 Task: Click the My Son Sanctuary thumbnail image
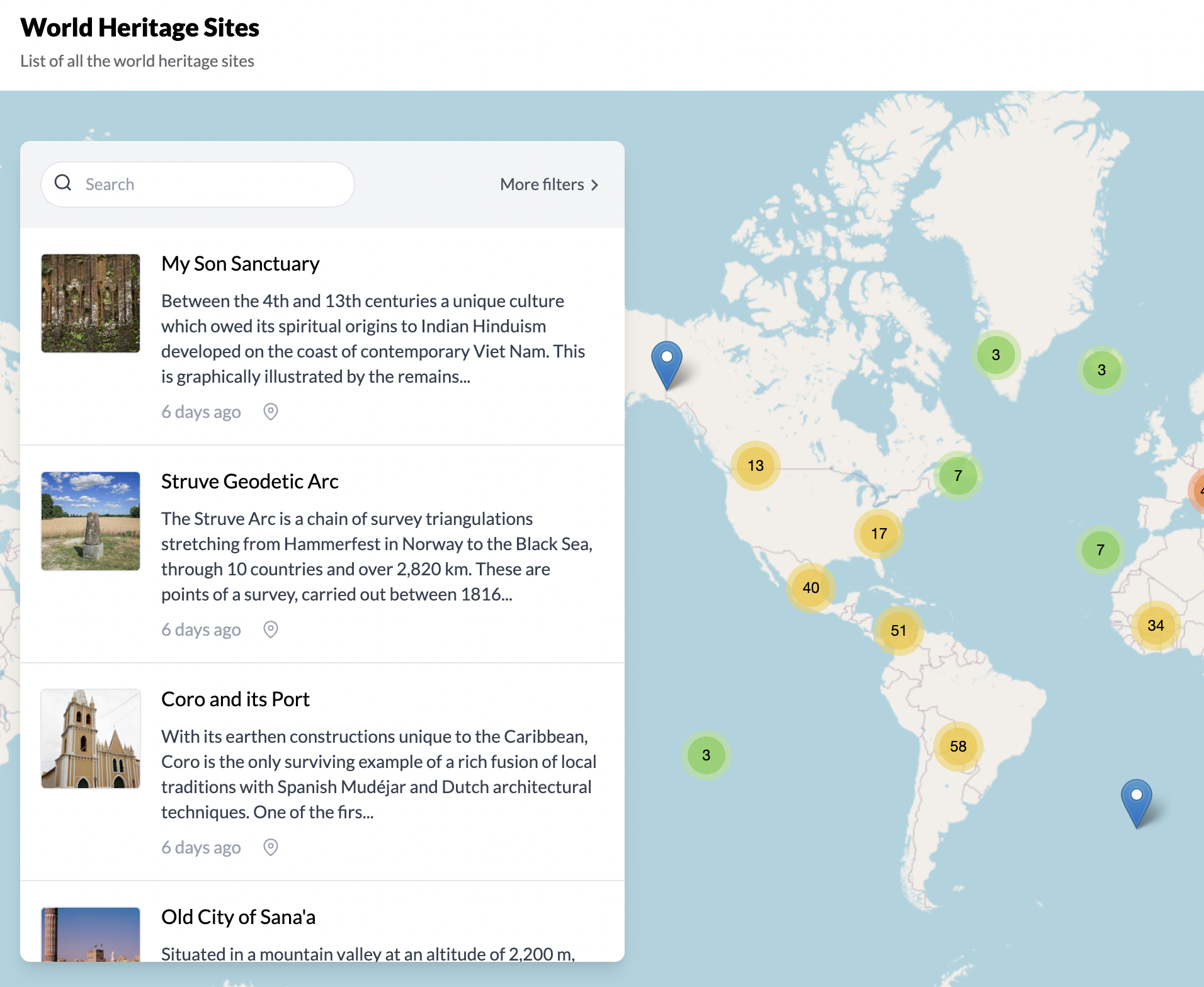coord(91,303)
